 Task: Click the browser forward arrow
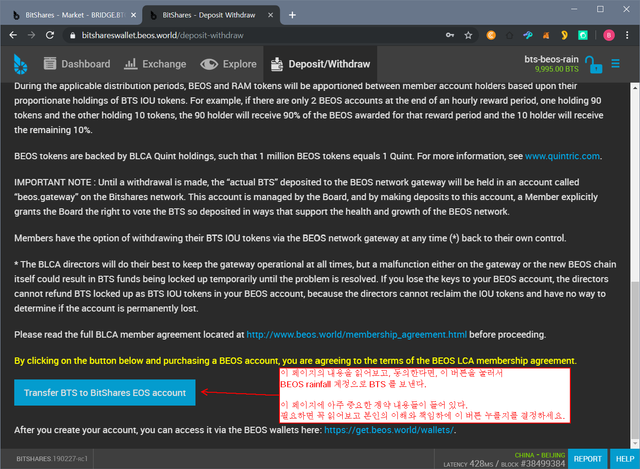(31, 36)
